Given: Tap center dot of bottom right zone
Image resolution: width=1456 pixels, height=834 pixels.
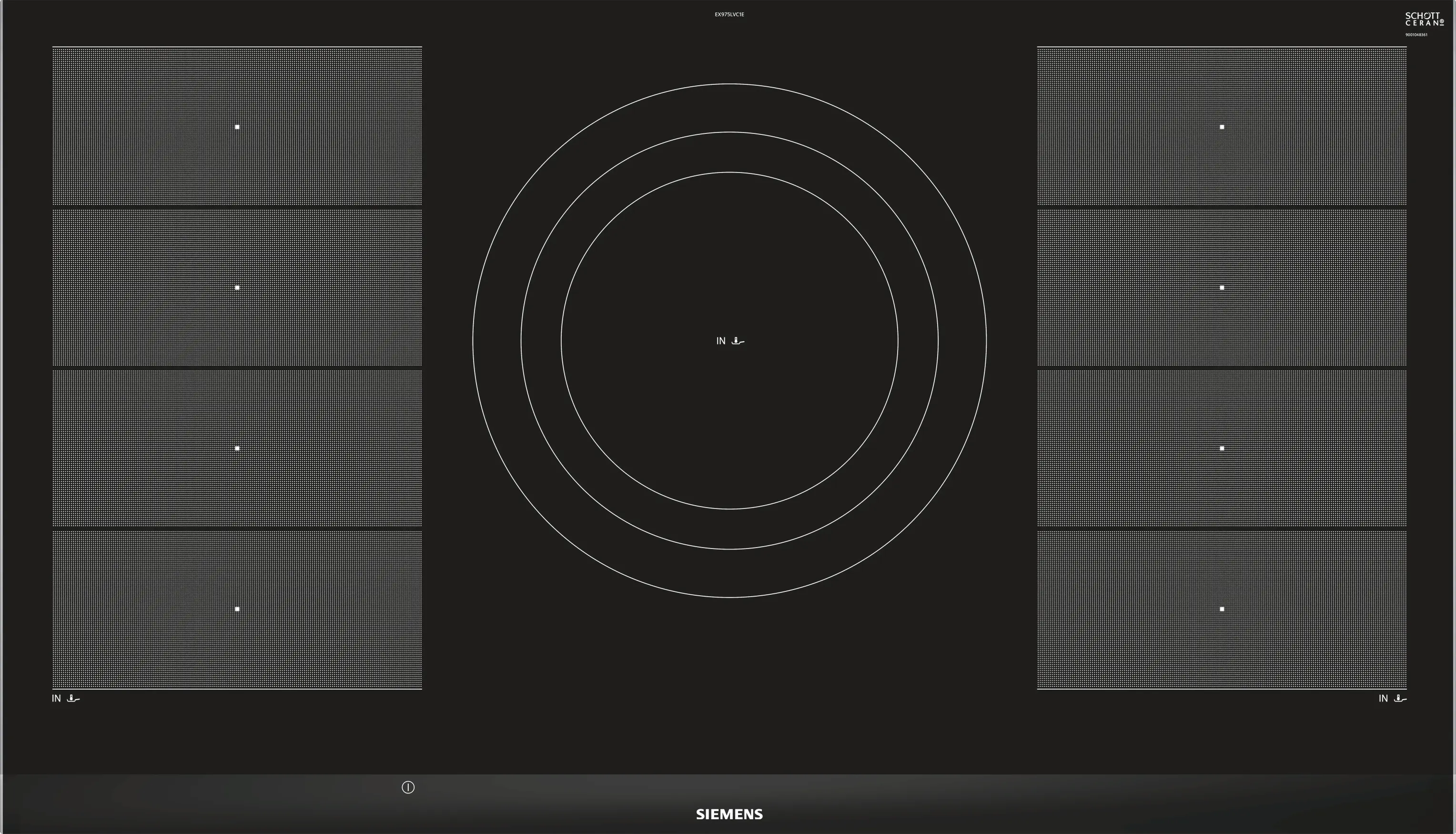Looking at the screenshot, I should (1222, 609).
